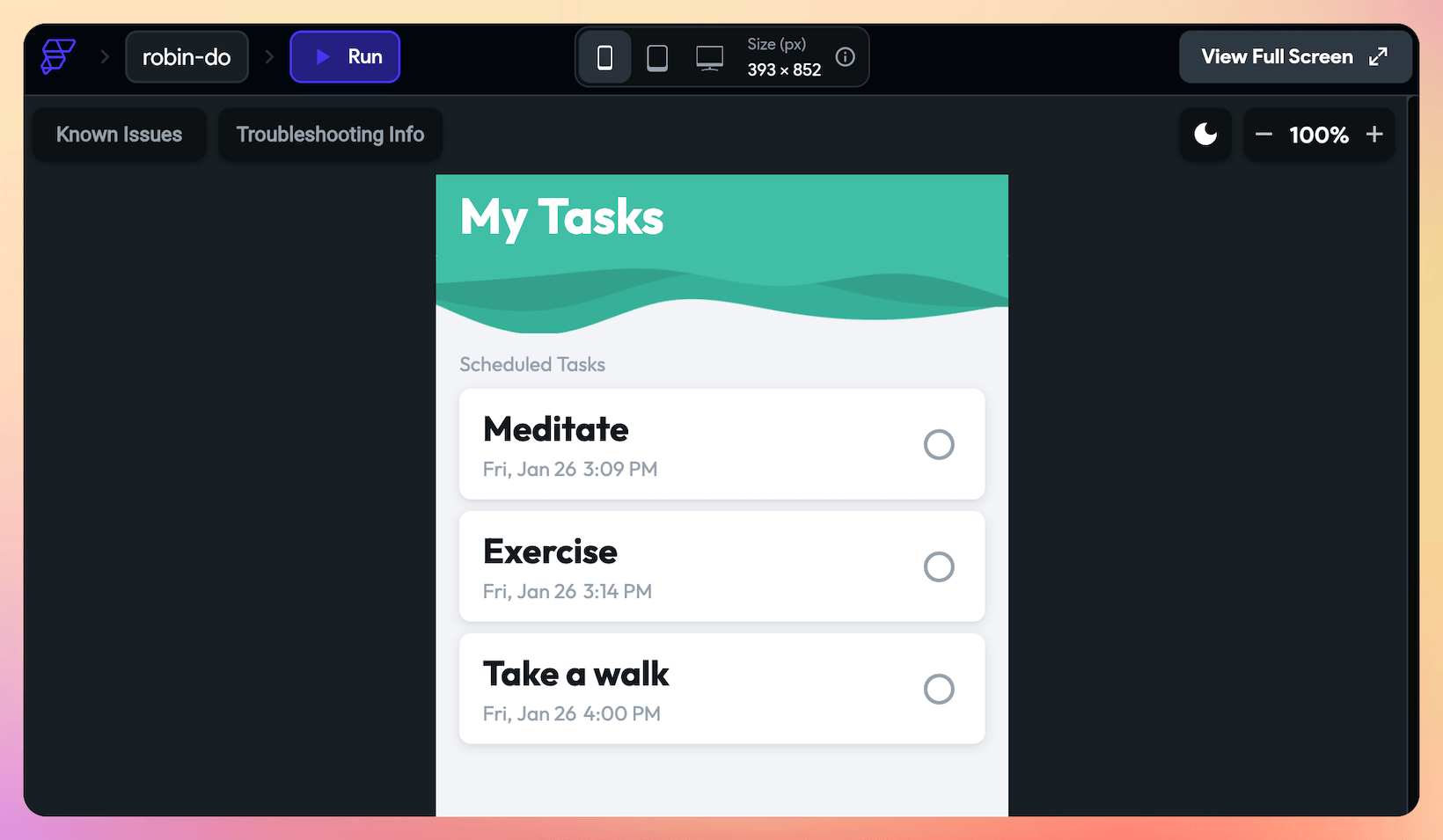Select the mobile phone preview size icon

[604, 56]
